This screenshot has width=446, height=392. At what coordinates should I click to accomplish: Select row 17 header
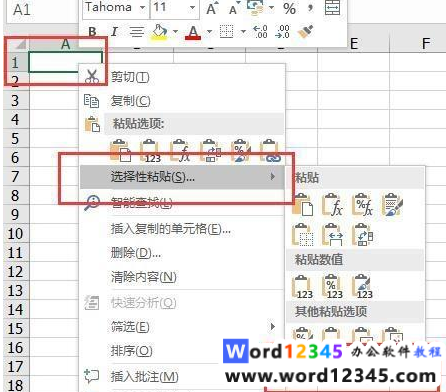pos(15,367)
